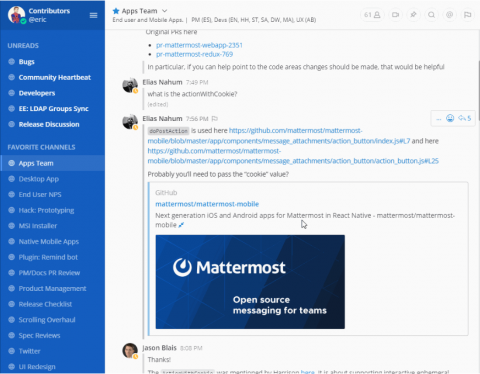Viewport: 480px width, 374px height.
Task: Click the Elias Nahum name at 7:49 PM
Action: (162, 82)
